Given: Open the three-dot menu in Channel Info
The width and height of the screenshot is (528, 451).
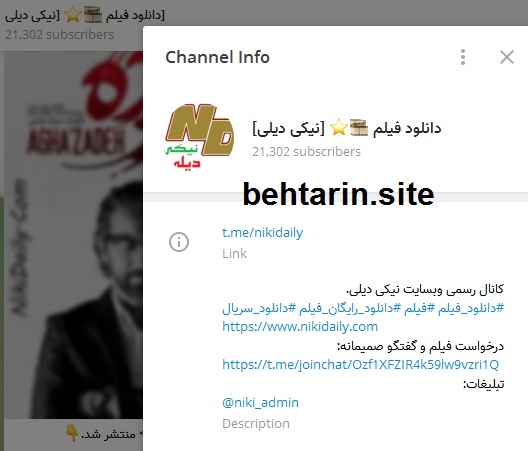Looking at the screenshot, I should pyautogui.click(x=463, y=57).
